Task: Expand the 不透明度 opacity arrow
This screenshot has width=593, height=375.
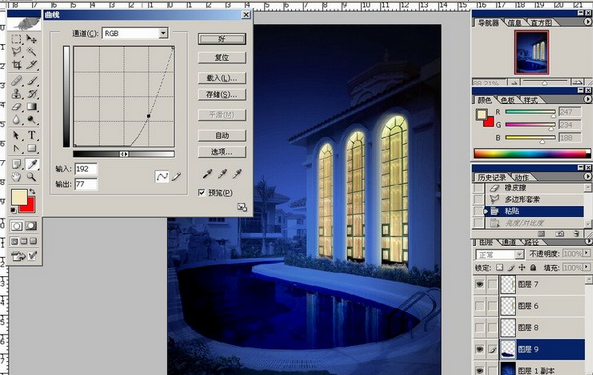Action: coord(587,253)
